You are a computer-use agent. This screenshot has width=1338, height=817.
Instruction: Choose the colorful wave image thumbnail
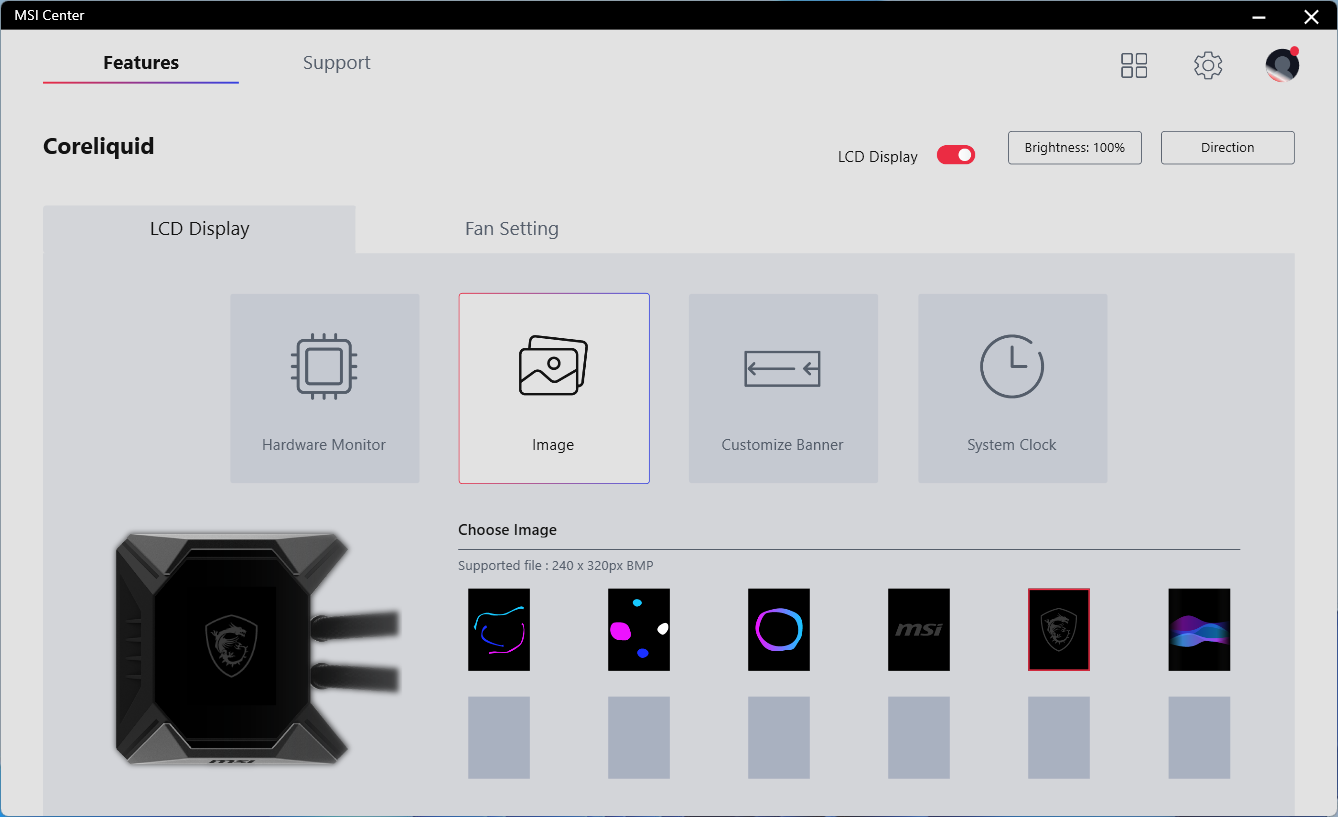tap(1199, 629)
